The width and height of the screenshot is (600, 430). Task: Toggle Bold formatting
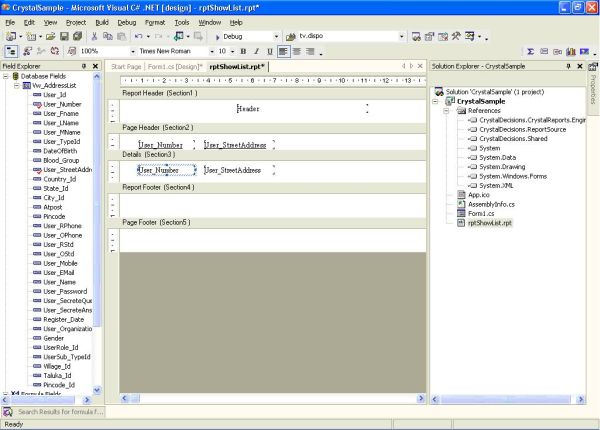point(243,51)
